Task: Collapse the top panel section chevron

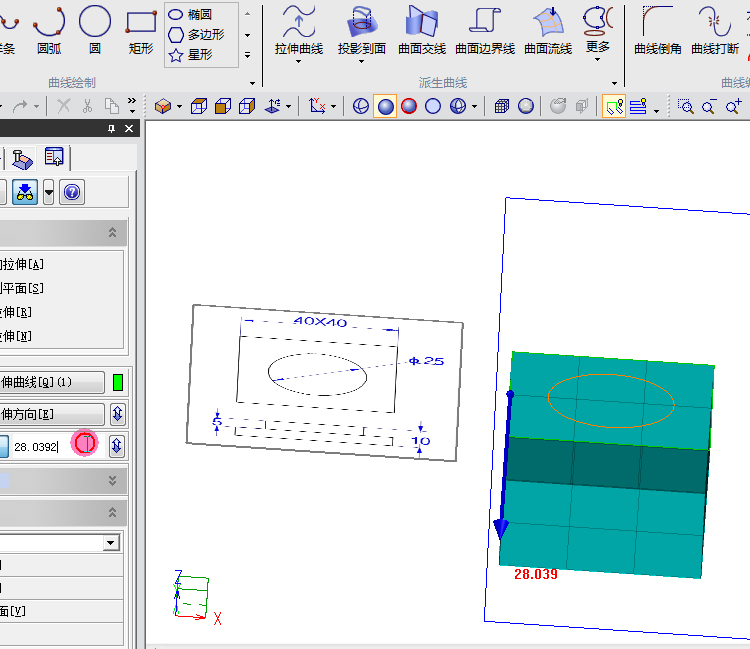Action: (112, 232)
